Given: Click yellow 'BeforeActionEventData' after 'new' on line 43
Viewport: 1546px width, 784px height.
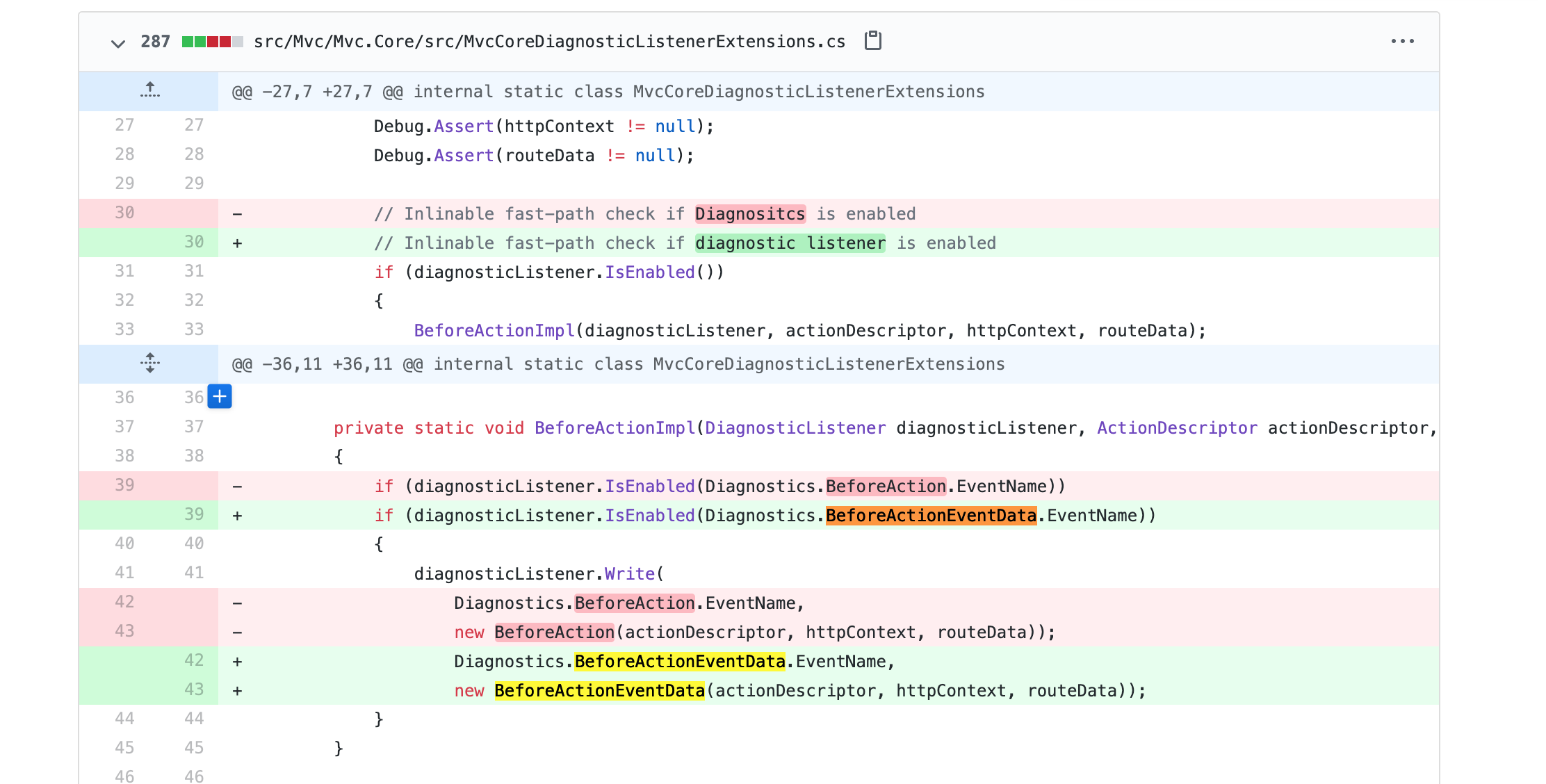Looking at the screenshot, I should point(599,690).
